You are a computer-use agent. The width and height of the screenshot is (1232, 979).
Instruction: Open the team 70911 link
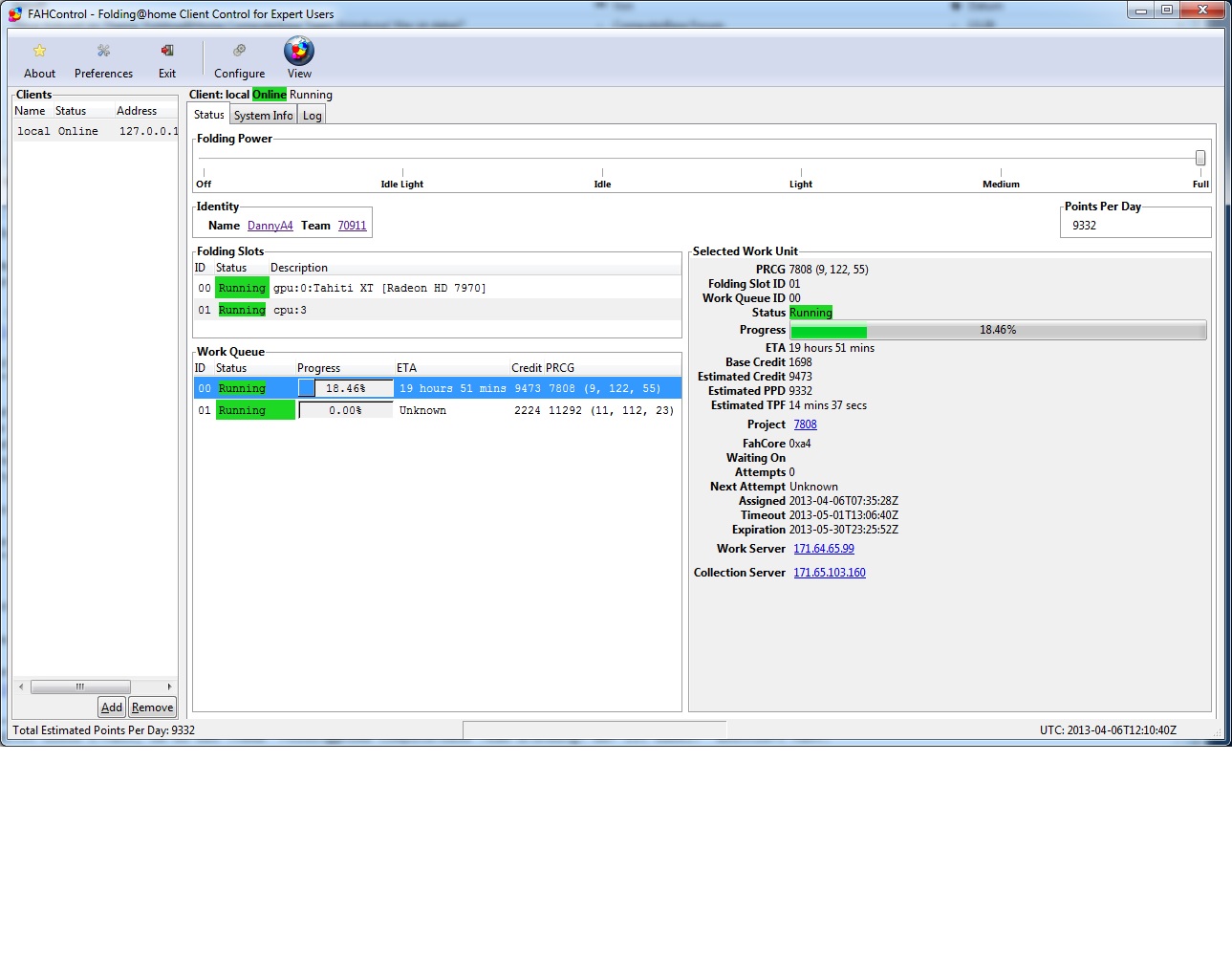tap(352, 226)
